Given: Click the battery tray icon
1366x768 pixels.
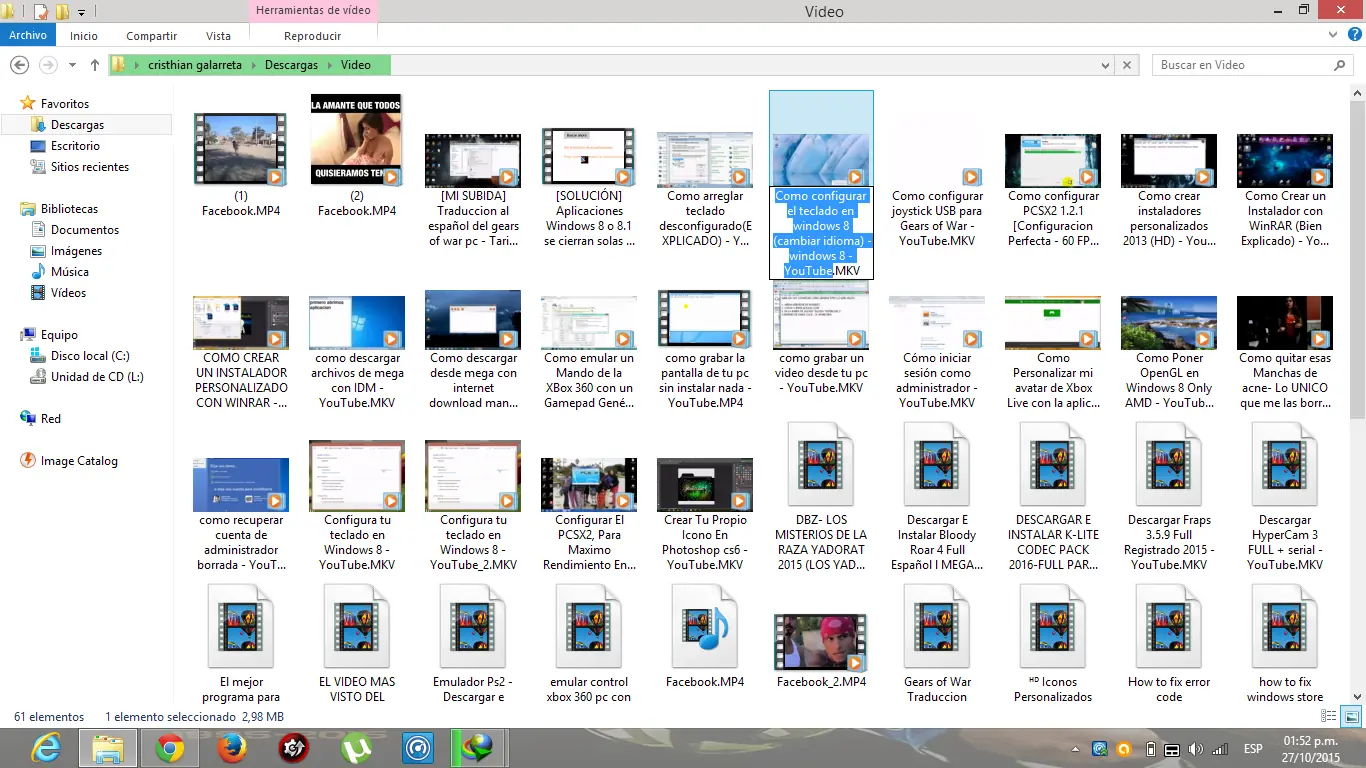Looking at the screenshot, I should pos(1151,749).
